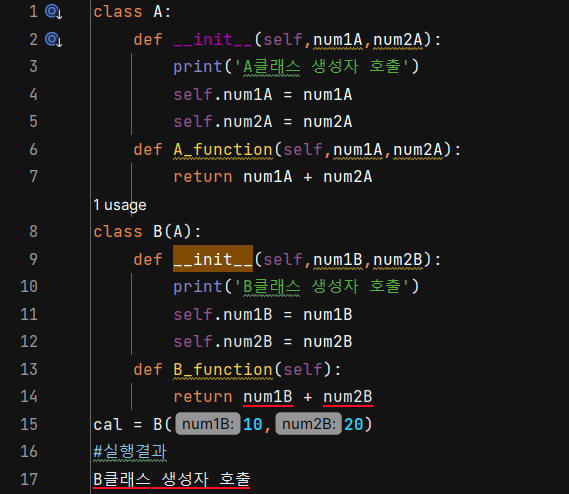
Task: Click the __init__ method name in class A
Action: [x=213, y=39]
